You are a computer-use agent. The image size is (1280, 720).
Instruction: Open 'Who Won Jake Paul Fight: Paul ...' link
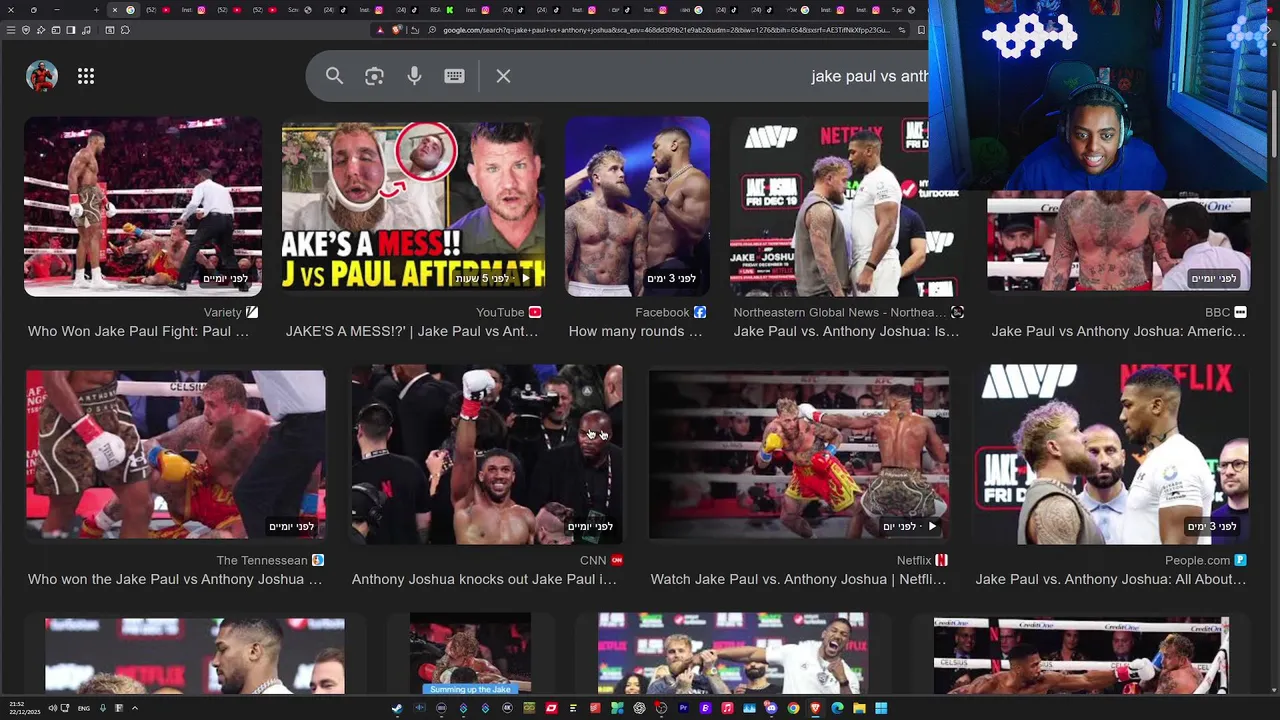[138, 331]
